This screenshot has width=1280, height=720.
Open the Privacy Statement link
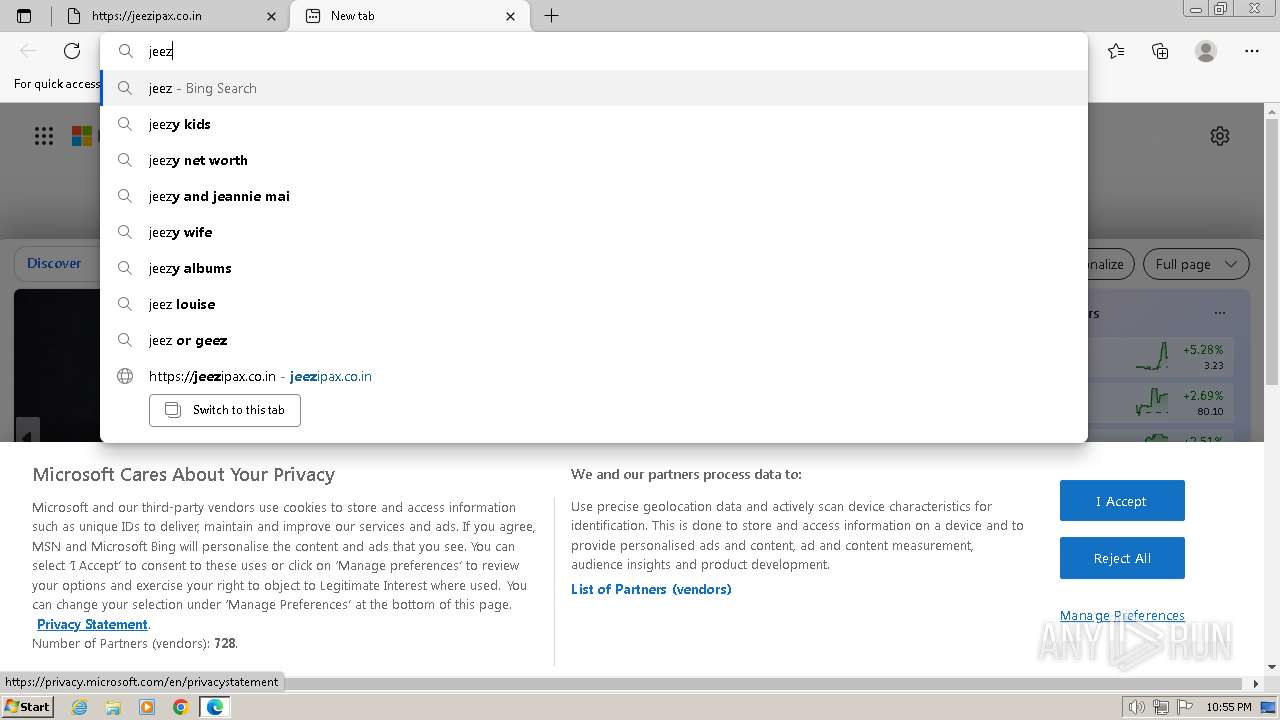92,624
